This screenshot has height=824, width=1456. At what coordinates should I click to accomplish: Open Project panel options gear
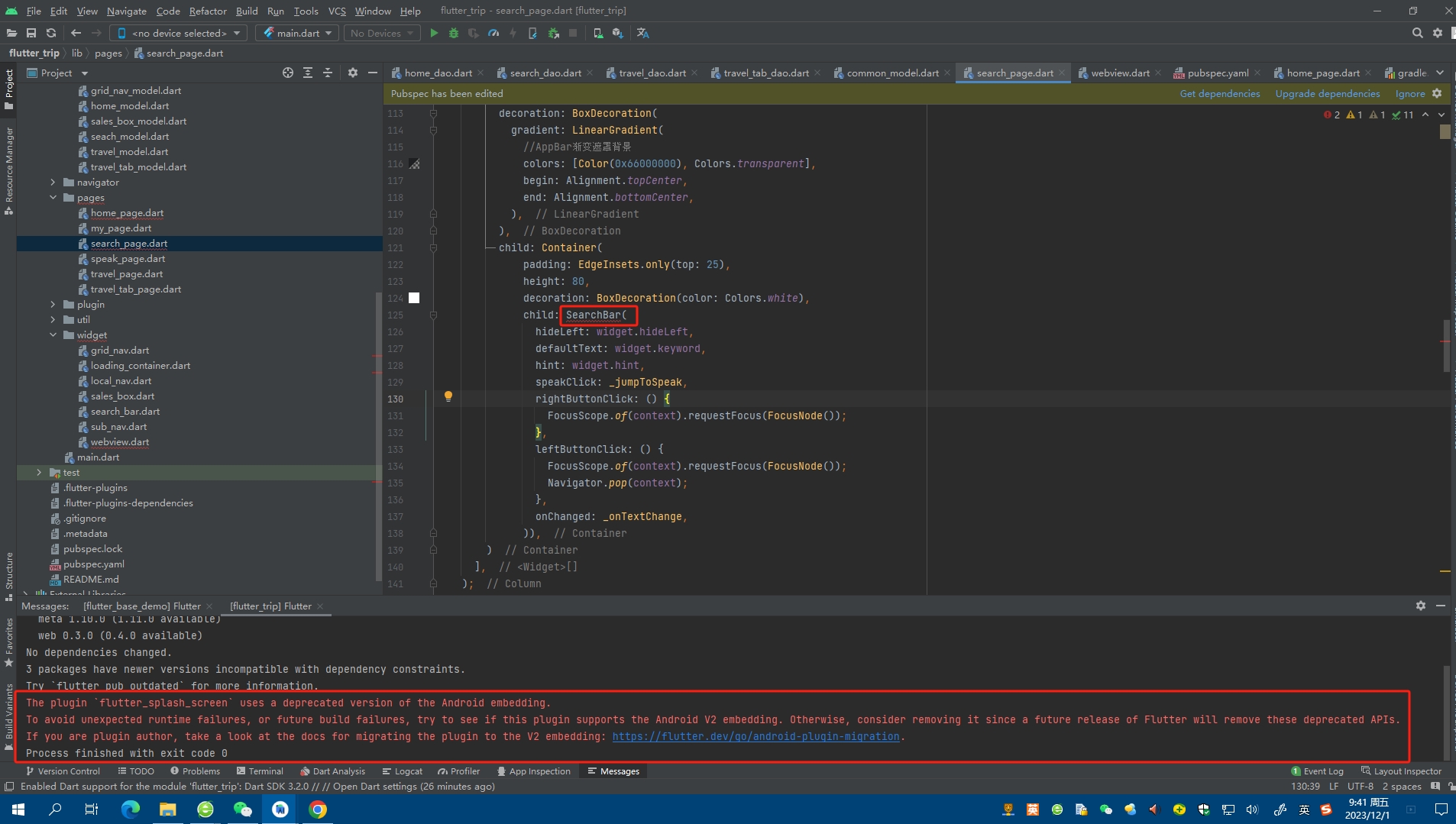click(353, 73)
